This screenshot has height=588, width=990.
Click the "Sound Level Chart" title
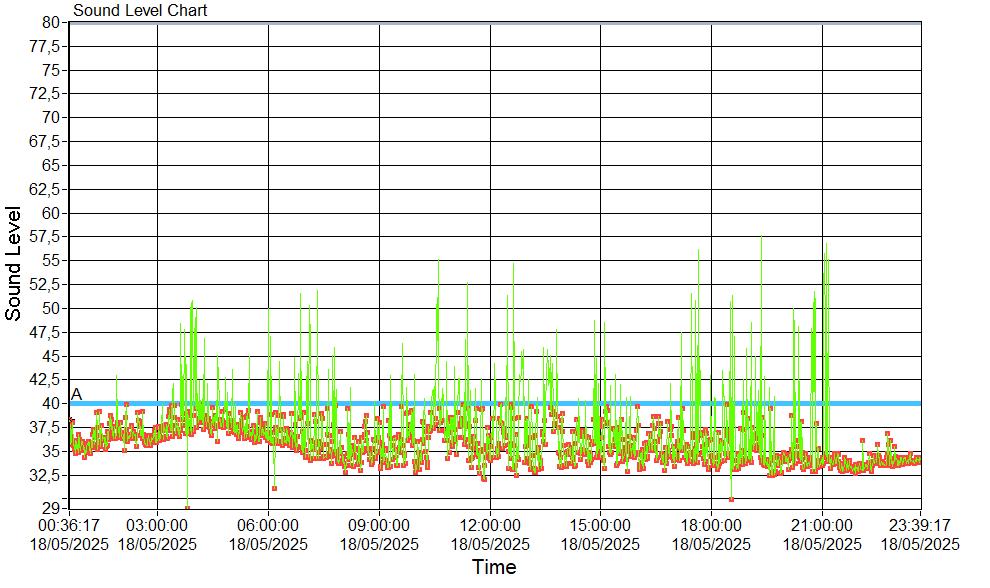point(140,11)
